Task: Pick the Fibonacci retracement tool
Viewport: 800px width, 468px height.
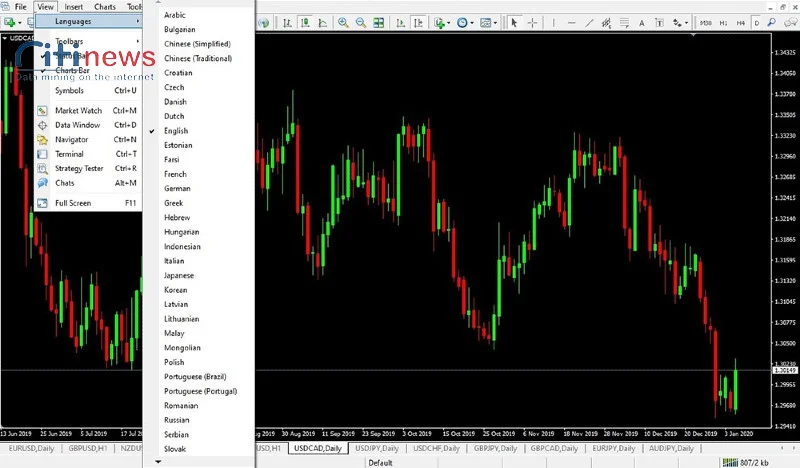Action: click(624, 22)
